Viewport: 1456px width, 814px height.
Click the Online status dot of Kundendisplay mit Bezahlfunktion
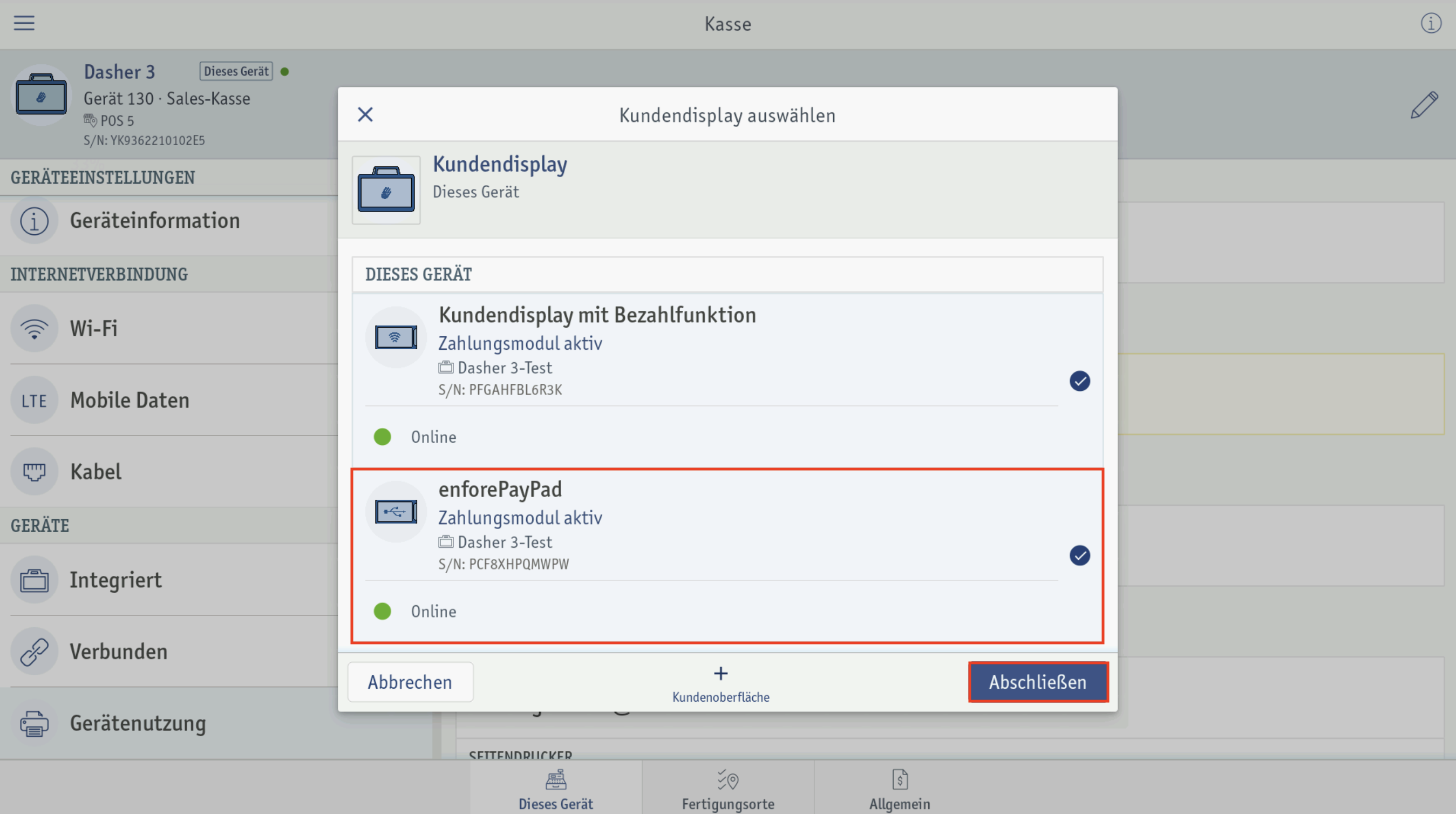(x=383, y=437)
